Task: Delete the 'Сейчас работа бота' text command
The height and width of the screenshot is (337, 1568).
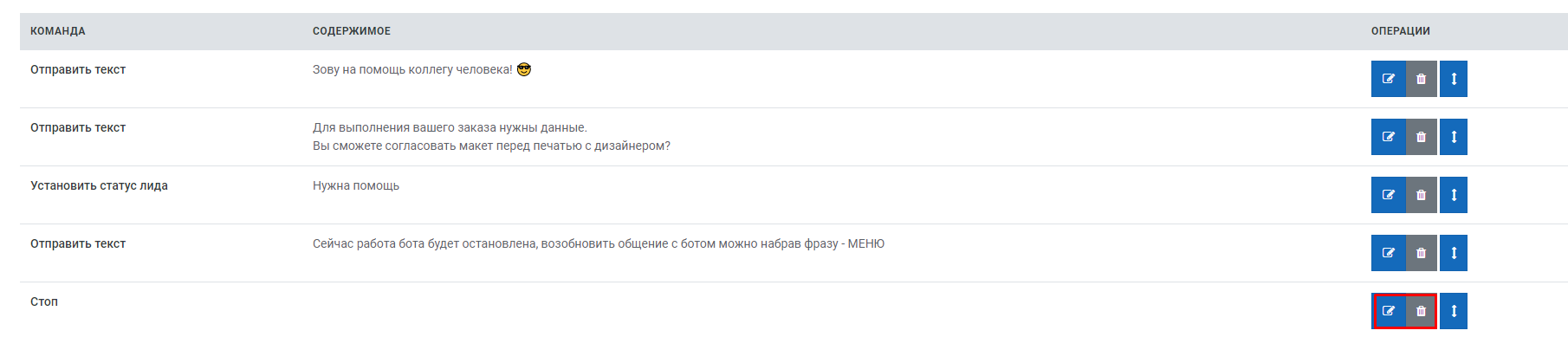Action: tap(1421, 253)
